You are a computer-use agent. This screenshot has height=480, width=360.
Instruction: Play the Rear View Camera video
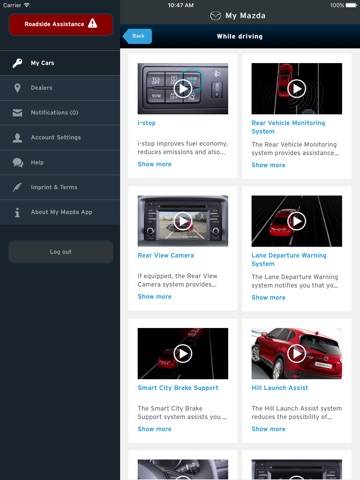pos(183,221)
